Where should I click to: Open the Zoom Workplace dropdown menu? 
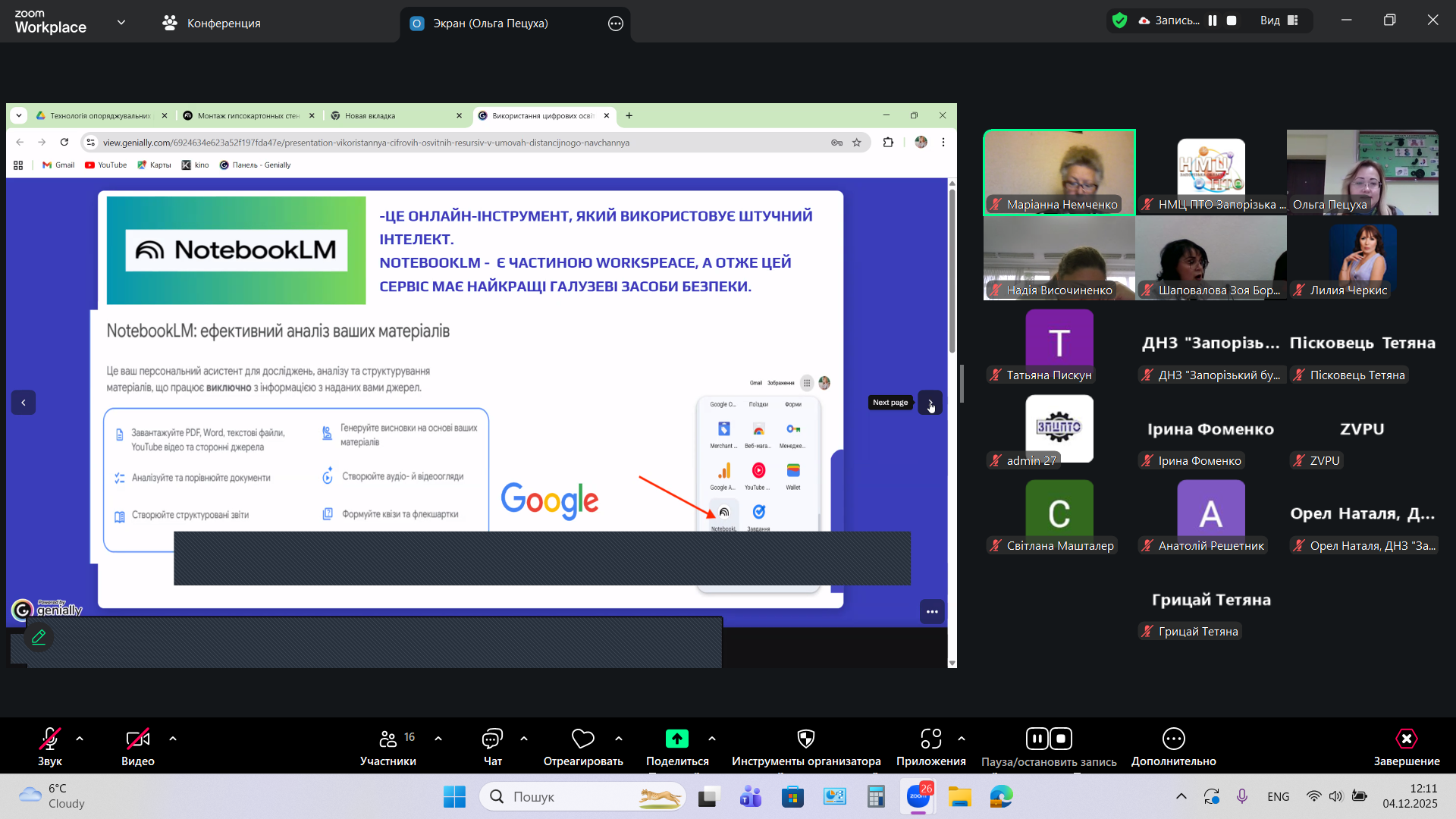point(121,23)
